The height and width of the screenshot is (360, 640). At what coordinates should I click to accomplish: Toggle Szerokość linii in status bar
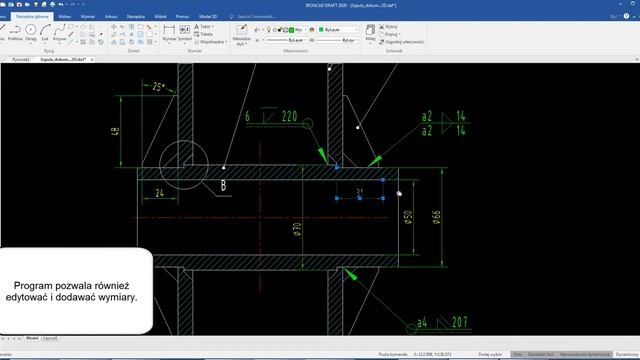(540, 354)
